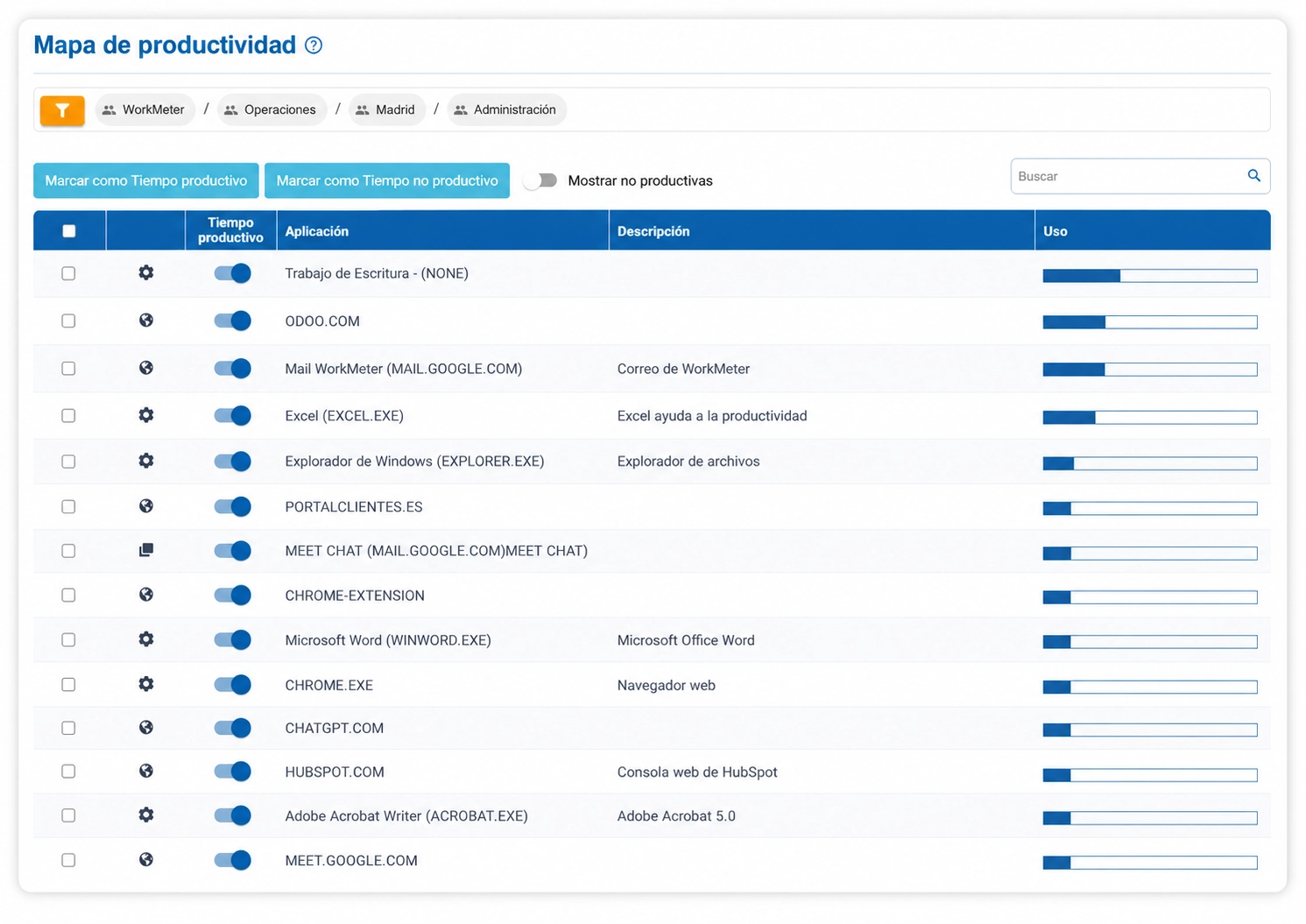1306x924 pixels.
Task: Click the 'Explorador de archivos' description
Action: point(688,462)
